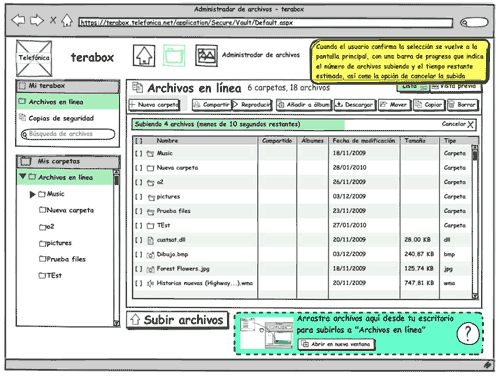Image resolution: width=500 pixels, height=376 pixels.
Task: Click the Prueba files folder icon in list
Action: [x=151, y=212]
